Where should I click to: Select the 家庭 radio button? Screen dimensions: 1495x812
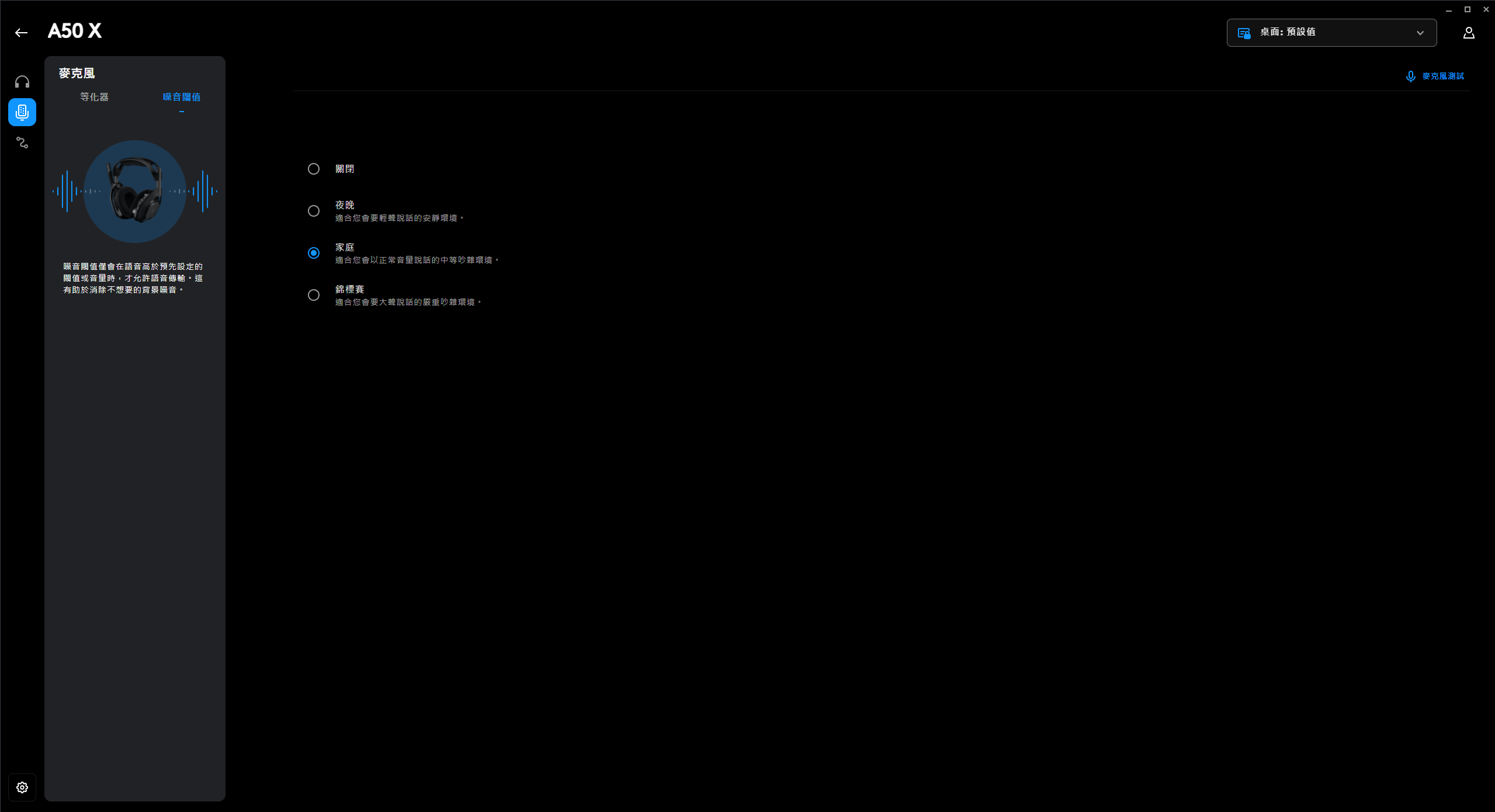click(314, 253)
